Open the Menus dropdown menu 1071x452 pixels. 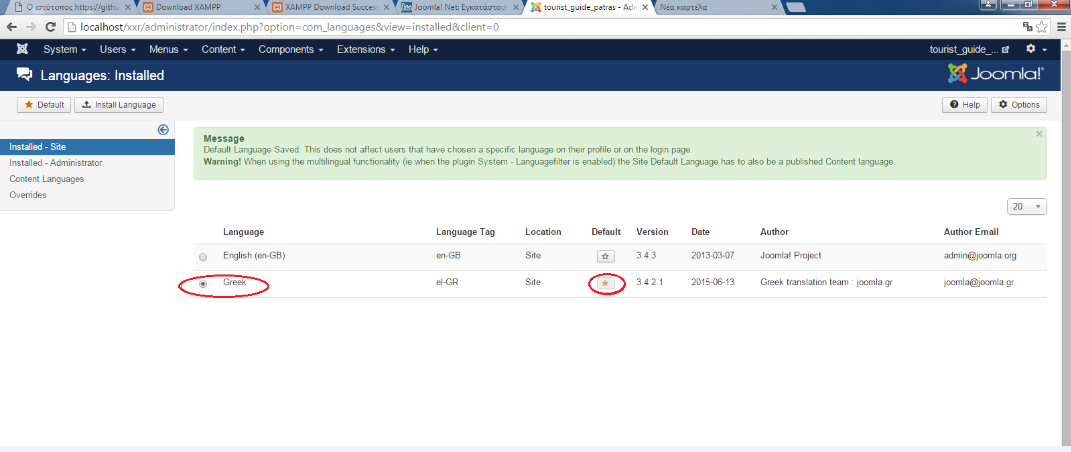(x=169, y=49)
